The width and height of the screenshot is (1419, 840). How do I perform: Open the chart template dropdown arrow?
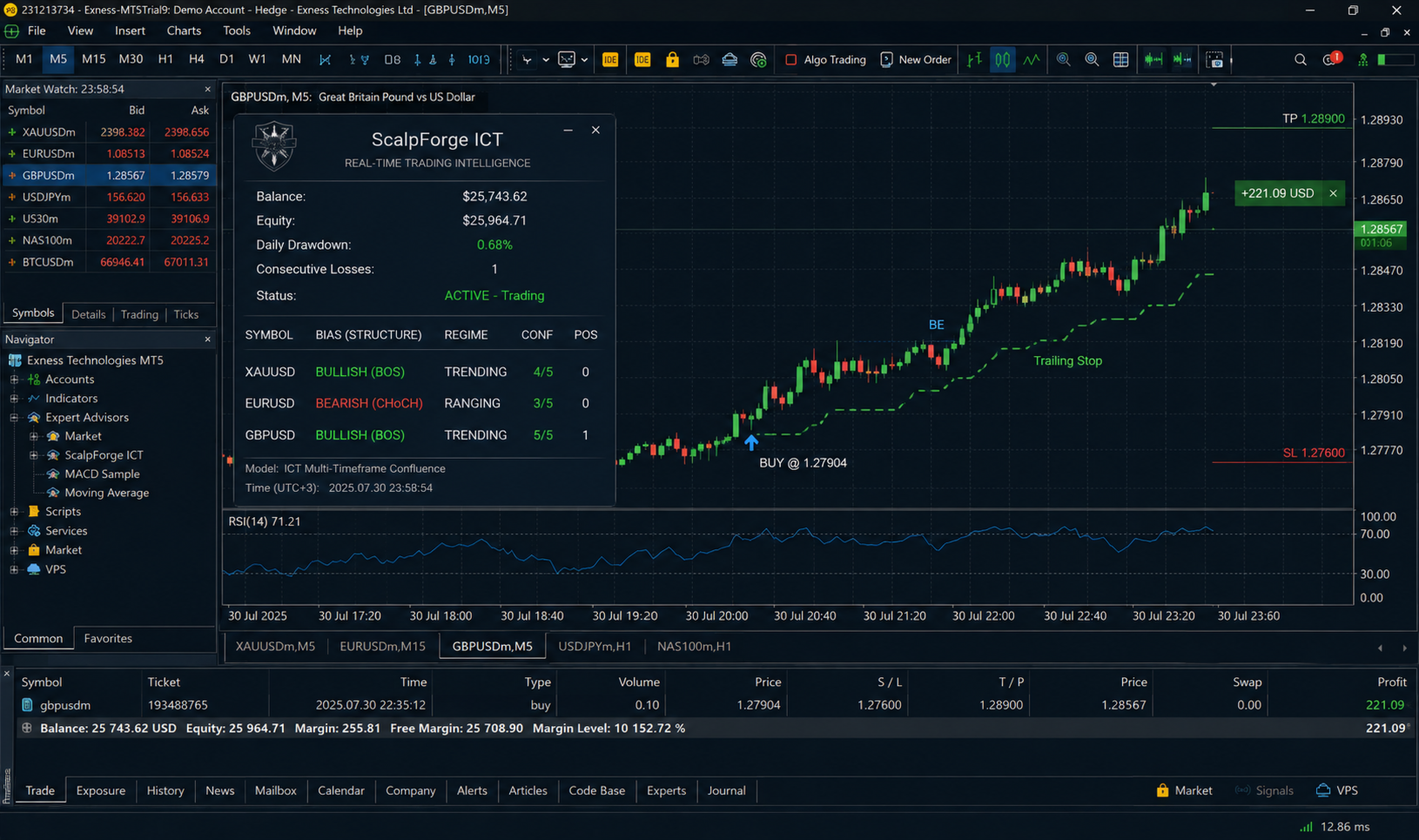point(584,59)
